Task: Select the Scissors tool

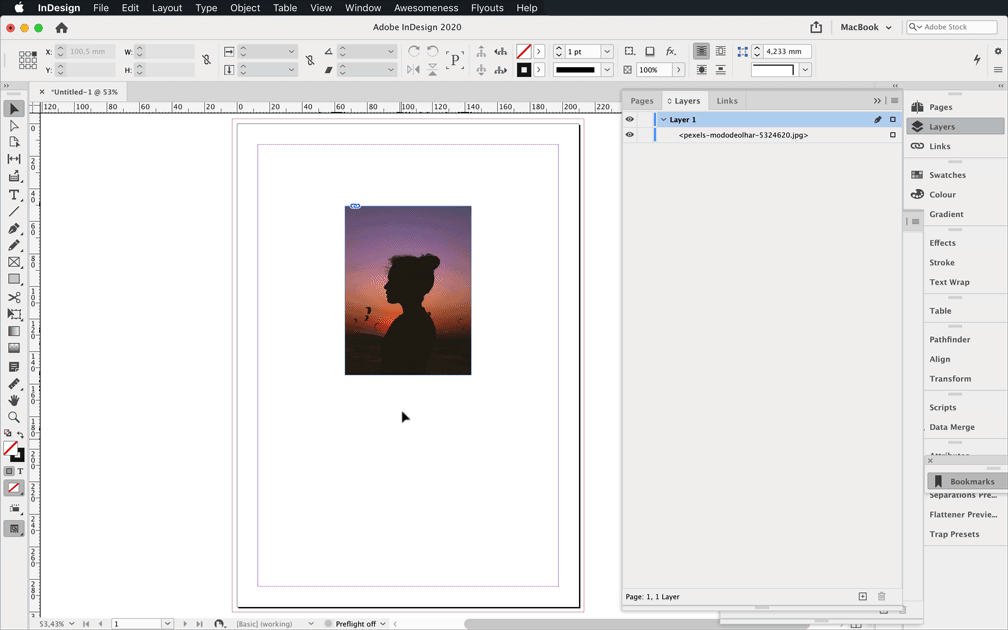Action: tap(14, 297)
